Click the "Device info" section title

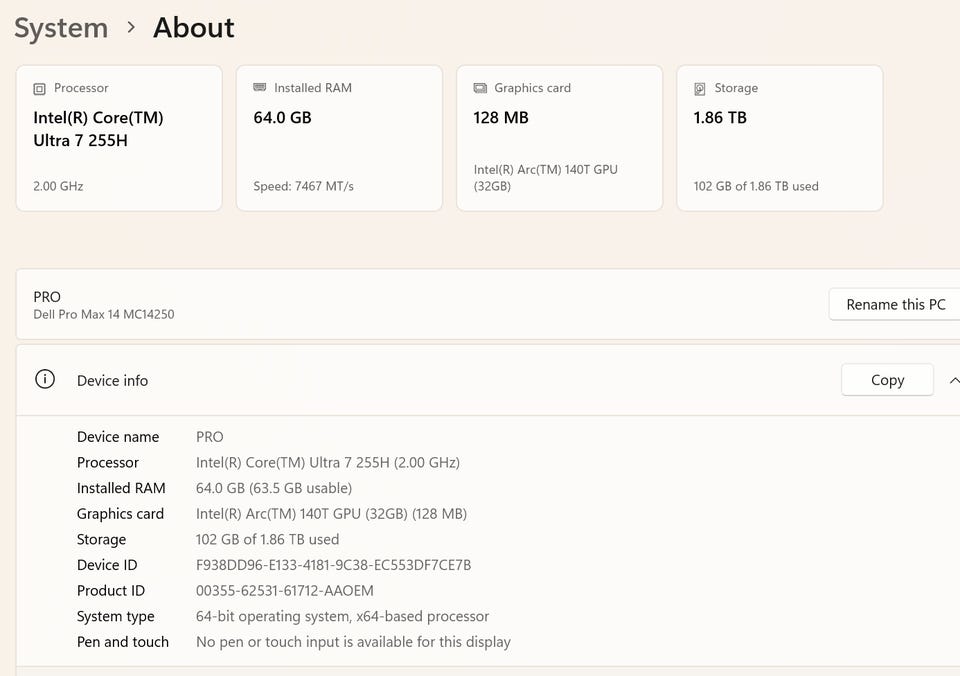point(113,381)
